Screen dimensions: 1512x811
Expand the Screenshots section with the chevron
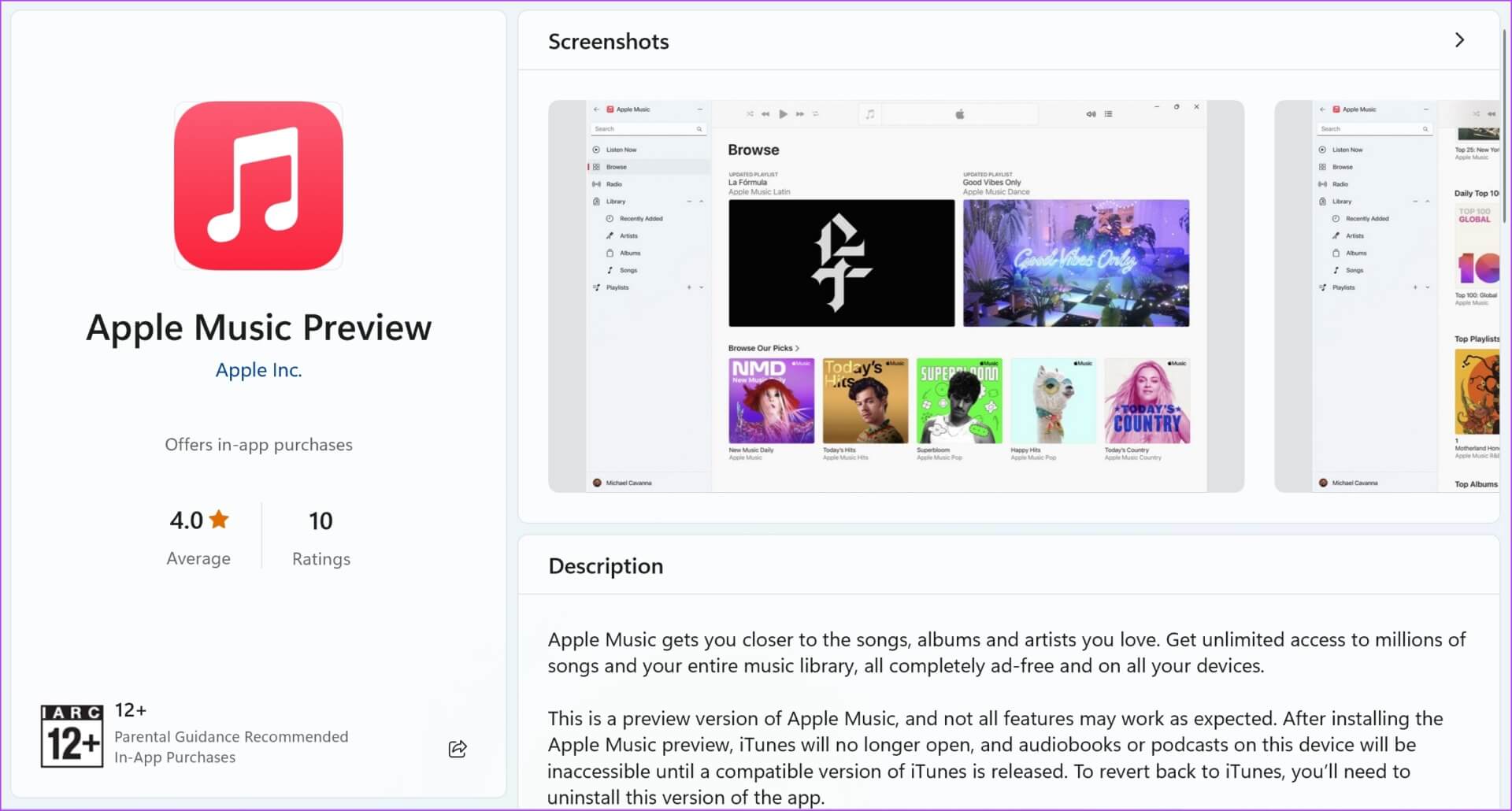tap(1459, 40)
